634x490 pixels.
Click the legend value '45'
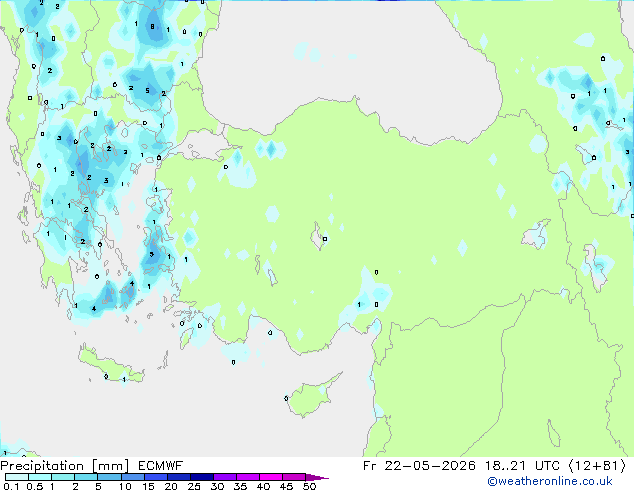coord(286,486)
